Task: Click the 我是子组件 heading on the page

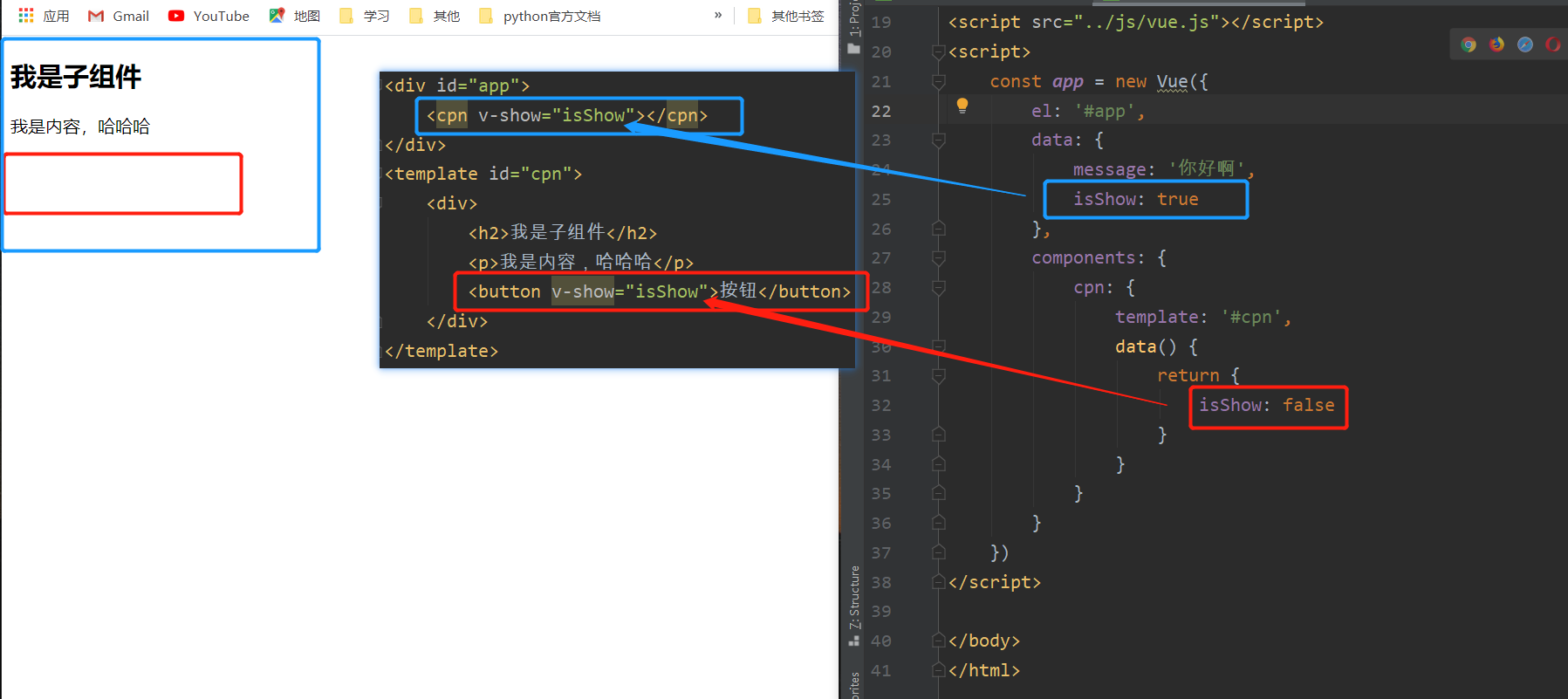Action: [x=76, y=77]
